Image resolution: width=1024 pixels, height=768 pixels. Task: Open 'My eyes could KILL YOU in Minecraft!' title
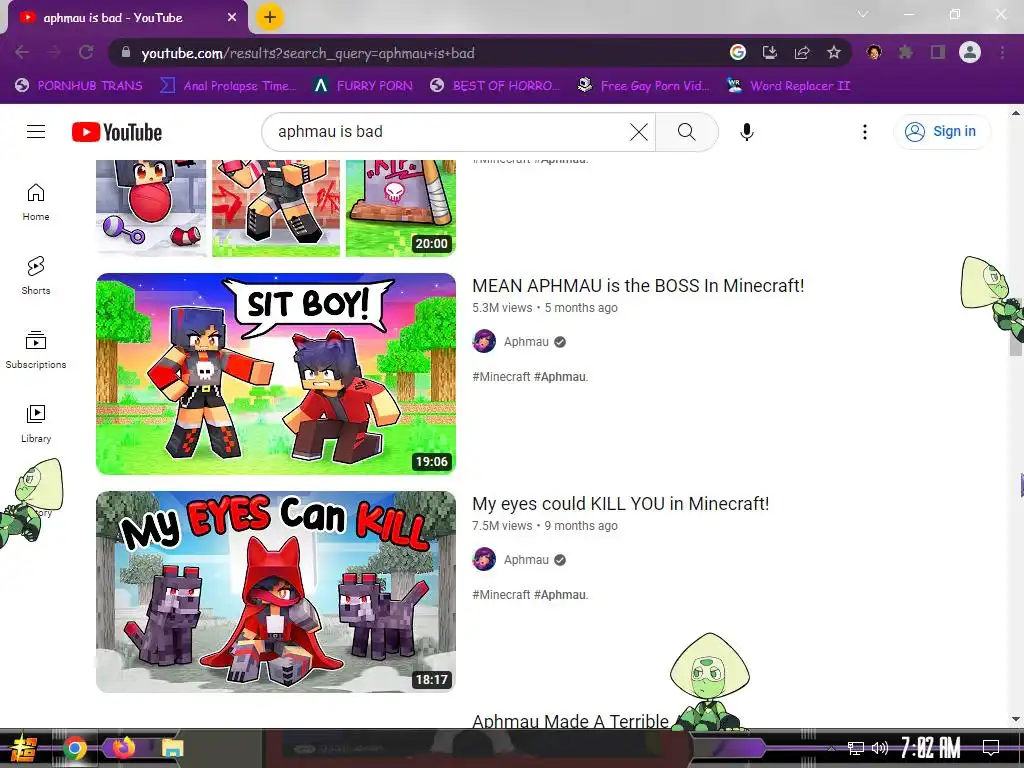click(620, 504)
